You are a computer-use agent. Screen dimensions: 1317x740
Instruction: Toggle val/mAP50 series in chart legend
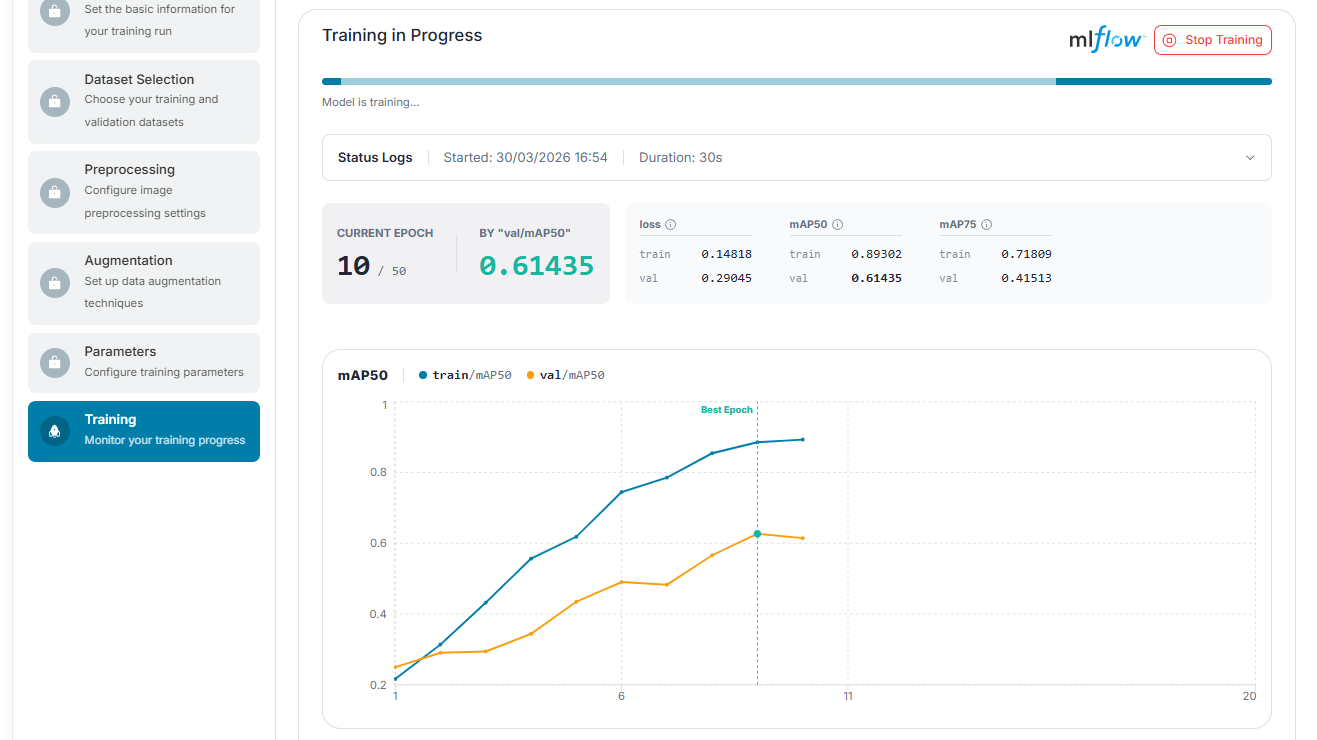click(x=565, y=375)
